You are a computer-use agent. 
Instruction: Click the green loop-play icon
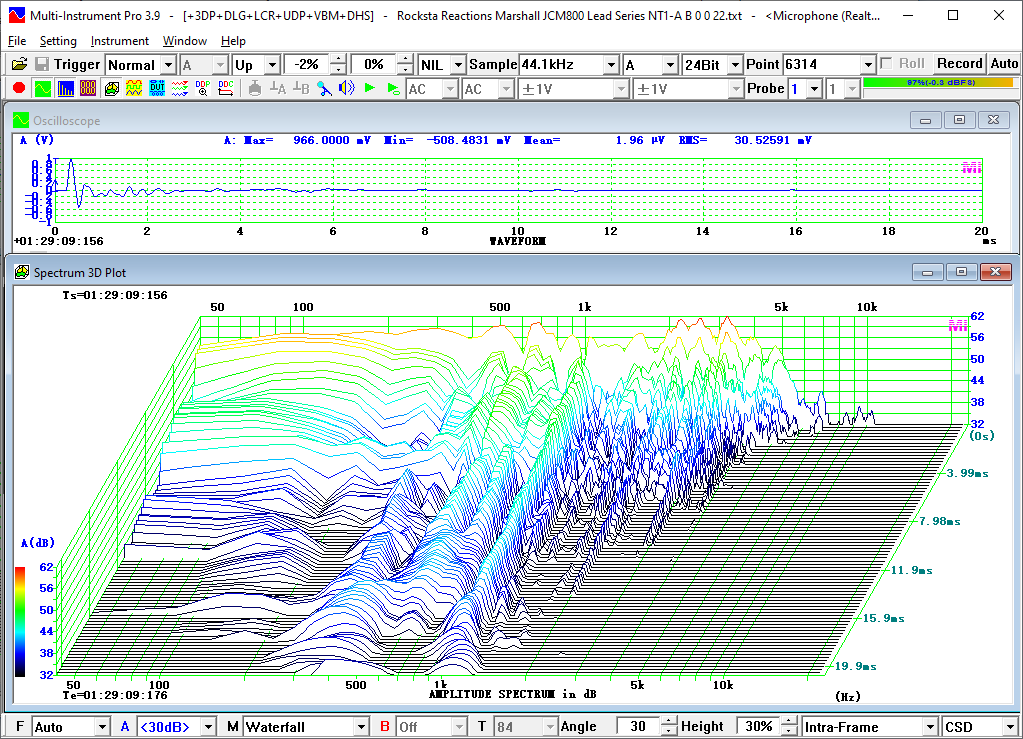393,88
